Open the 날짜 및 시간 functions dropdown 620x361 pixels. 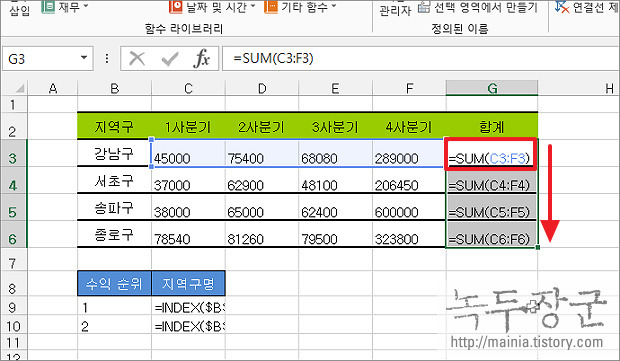coord(213,7)
